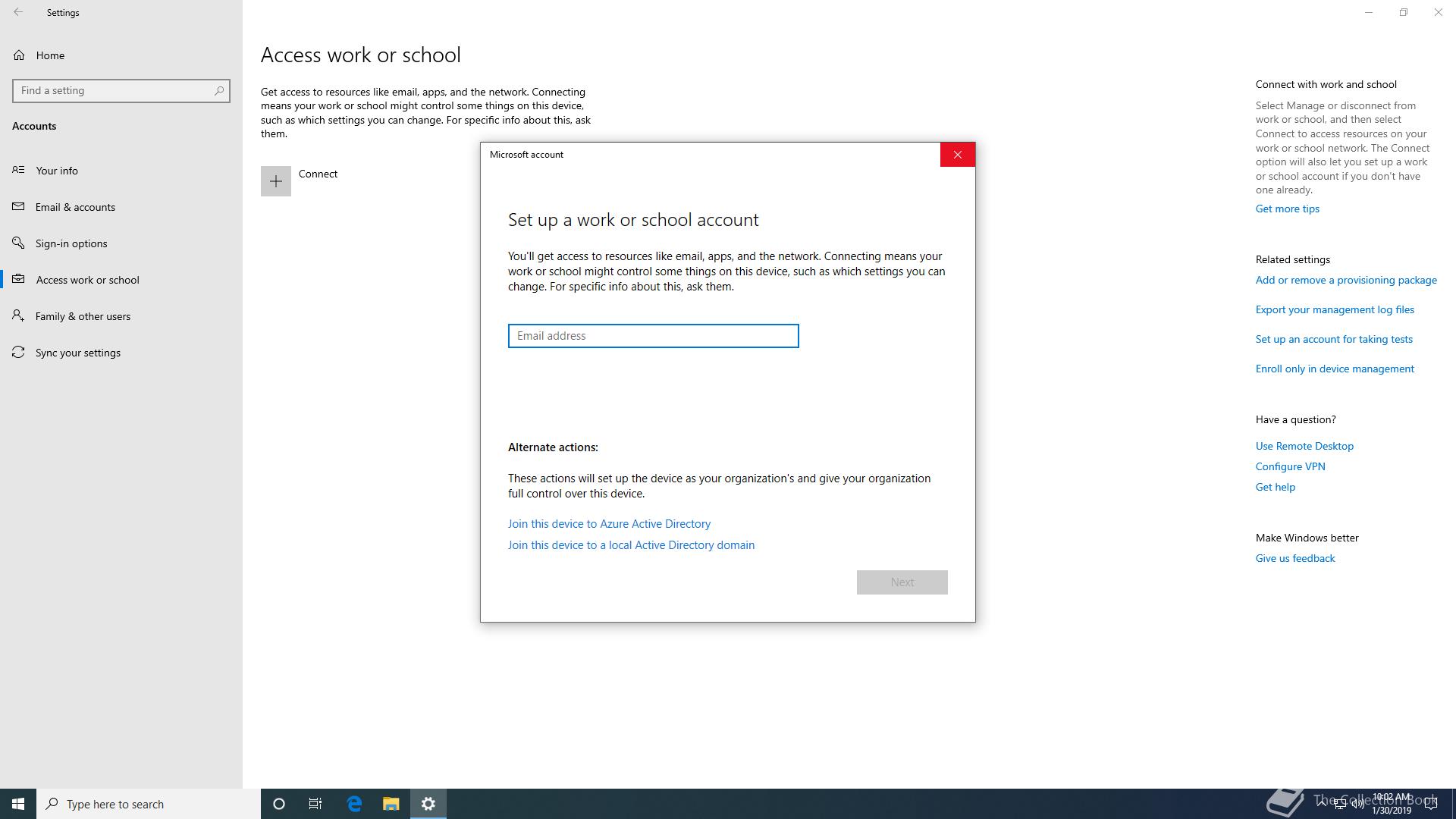Close the Microsoft account dialog
The image size is (1456, 819).
tap(958, 155)
